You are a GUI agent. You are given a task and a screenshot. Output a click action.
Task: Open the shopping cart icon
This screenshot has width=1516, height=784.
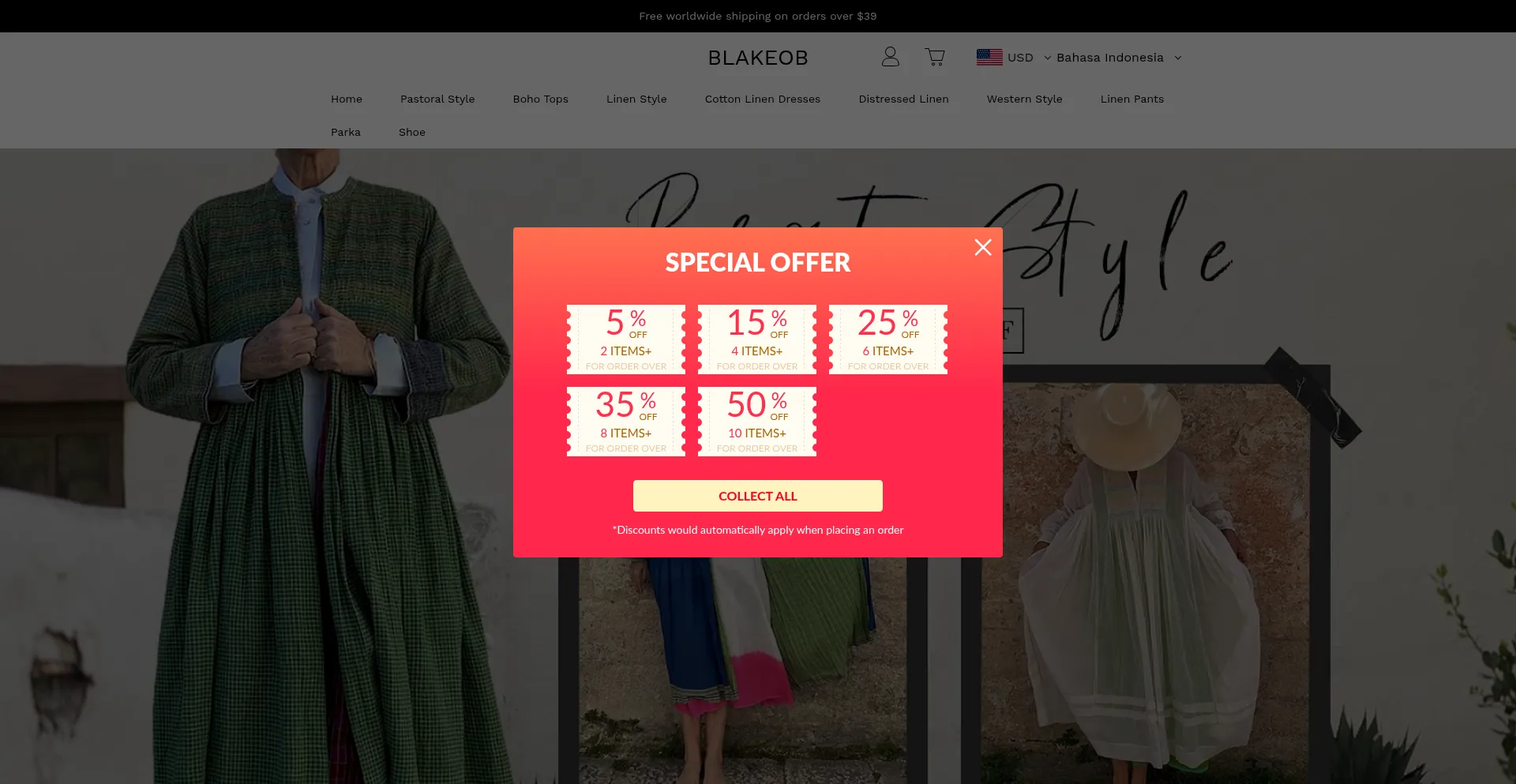pyautogui.click(x=935, y=57)
